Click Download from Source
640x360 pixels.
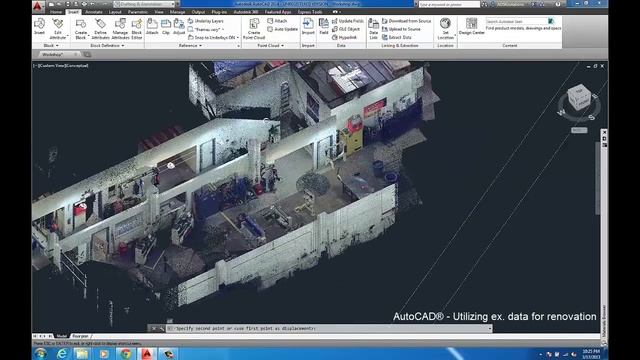pos(407,21)
